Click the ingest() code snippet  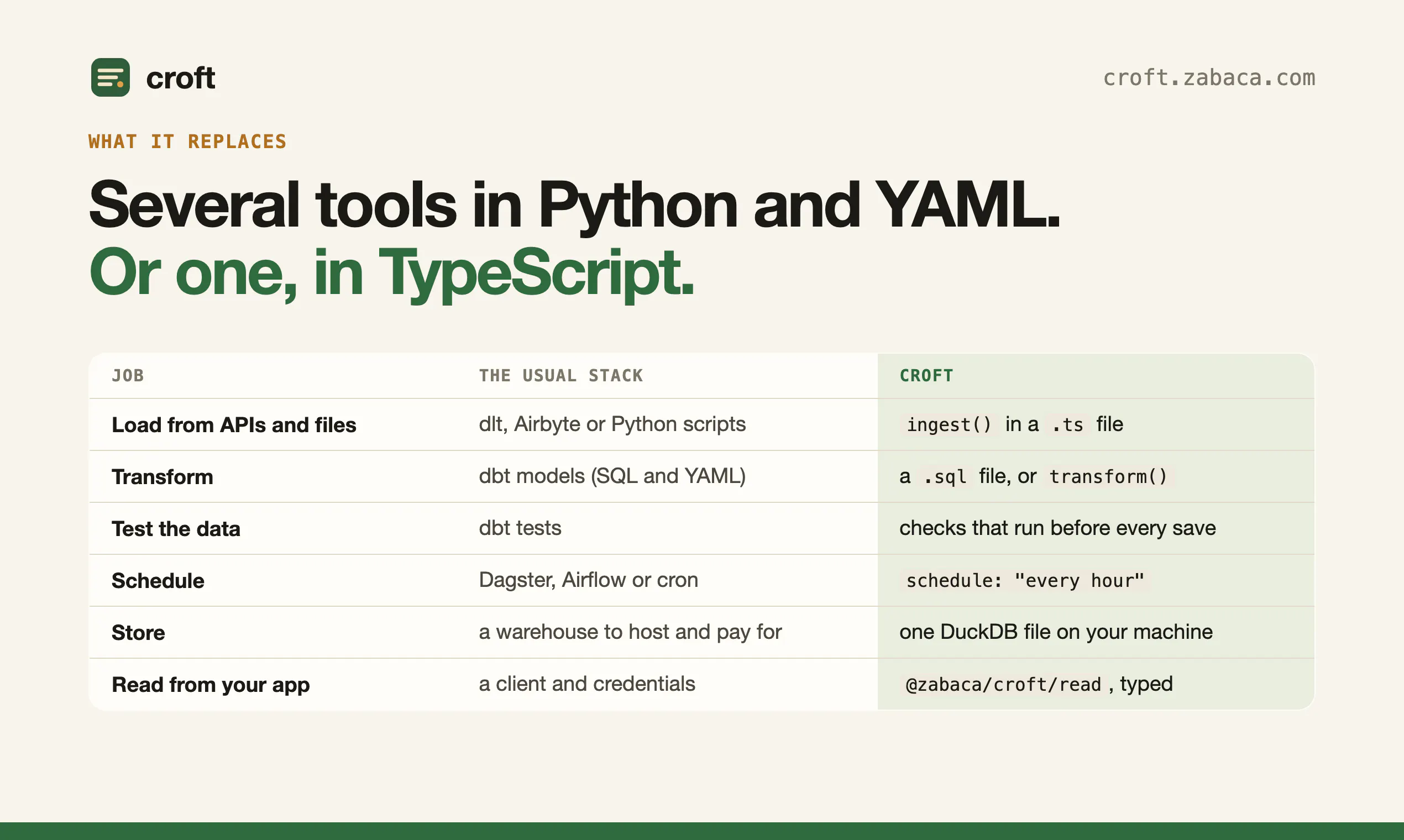pos(949,424)
